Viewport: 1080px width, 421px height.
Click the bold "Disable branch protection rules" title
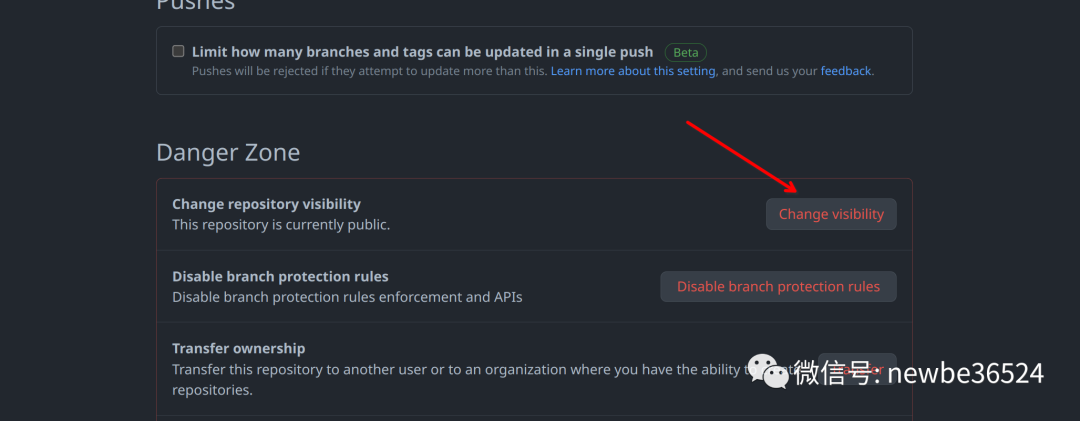pyautogui.click(x=280, y=276)
